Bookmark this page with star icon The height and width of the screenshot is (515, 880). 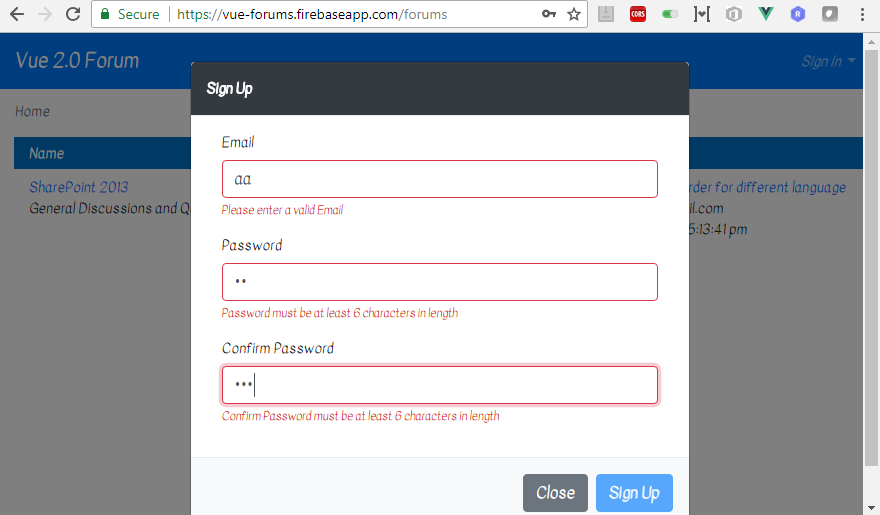pos(574,14)
